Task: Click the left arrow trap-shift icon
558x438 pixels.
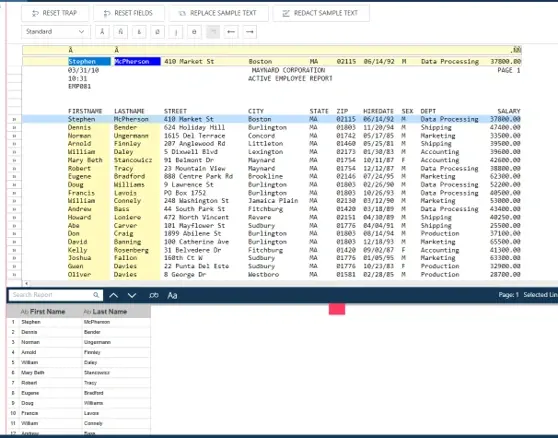Action: 231,32
